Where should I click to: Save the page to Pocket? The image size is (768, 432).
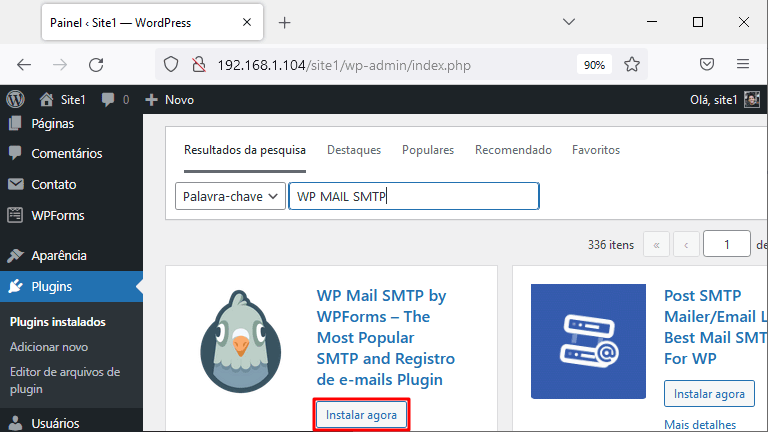pyautogui.click(x=707, y=64)
